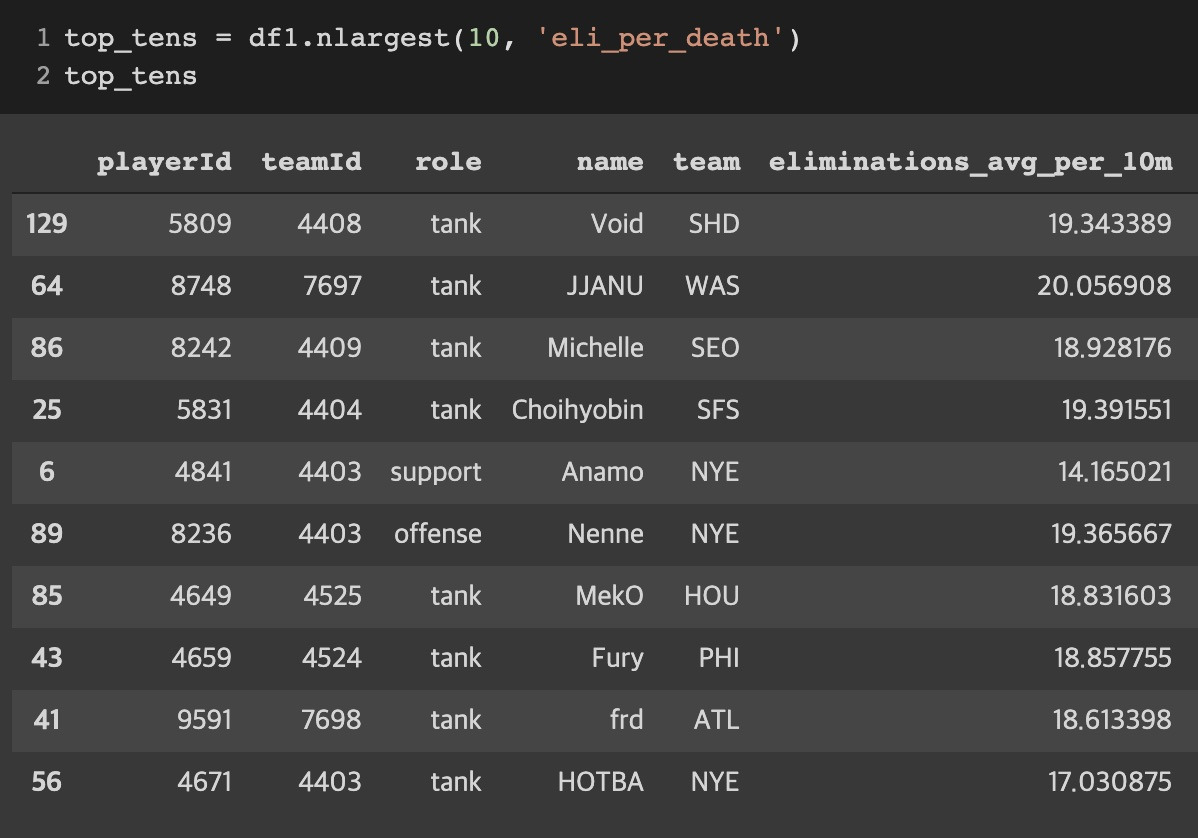
Task: Click the playerId column header
Action: tap(164, 162)
